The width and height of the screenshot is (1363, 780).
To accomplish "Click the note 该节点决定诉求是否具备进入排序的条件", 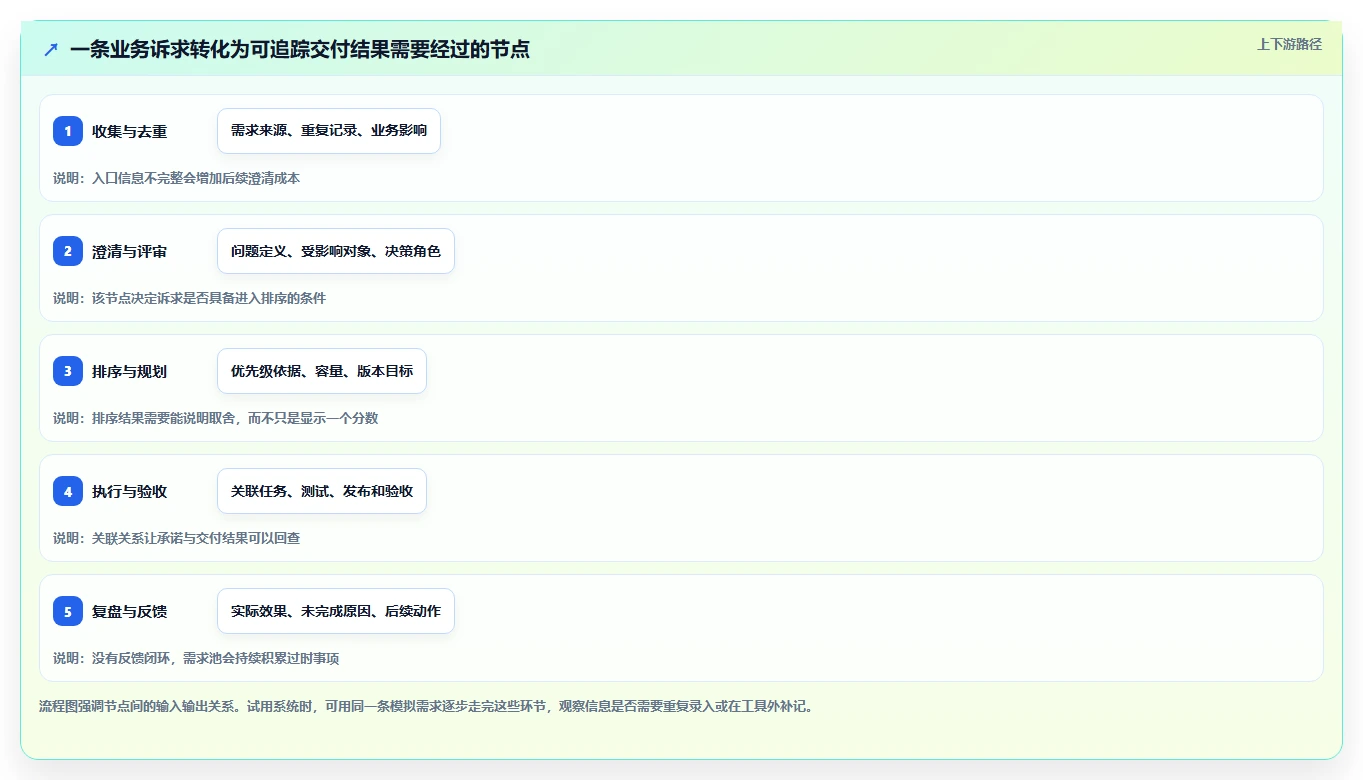I will point(189,298).
